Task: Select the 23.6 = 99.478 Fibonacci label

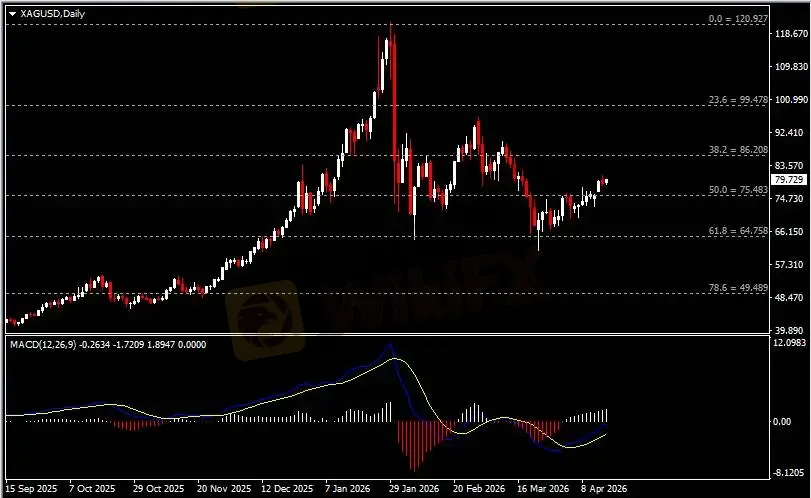Action: point(738,100)
